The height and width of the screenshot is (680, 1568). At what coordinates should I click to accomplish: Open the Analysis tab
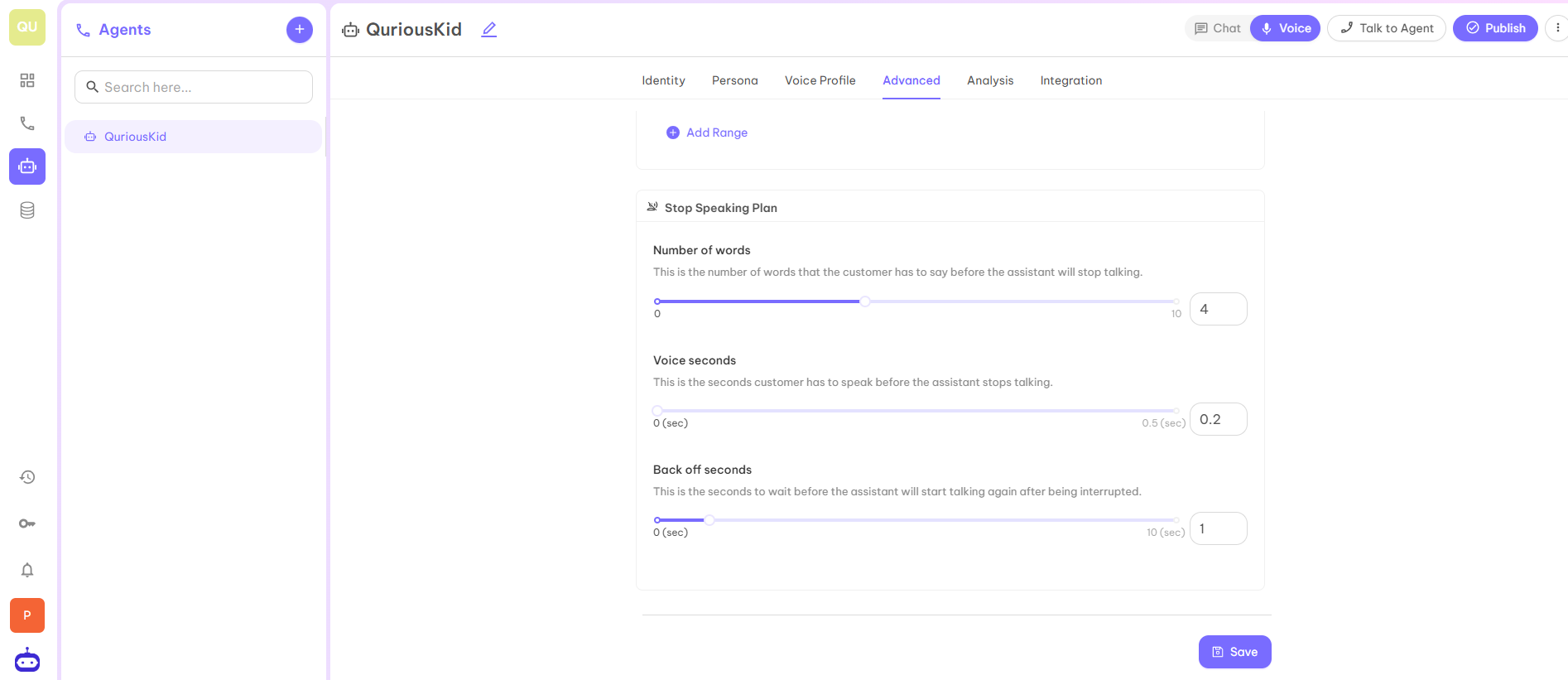click(990, 80)
